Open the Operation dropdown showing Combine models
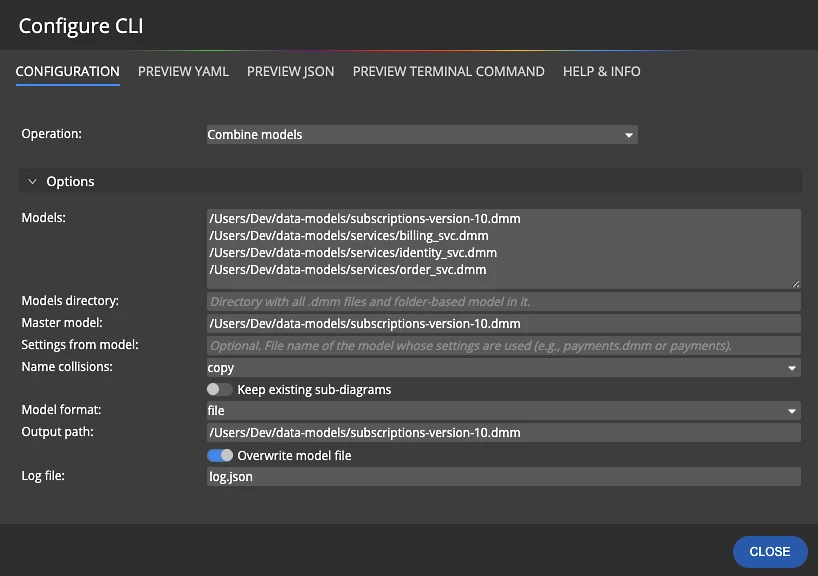818x576 pixels. tap(422, 135)
